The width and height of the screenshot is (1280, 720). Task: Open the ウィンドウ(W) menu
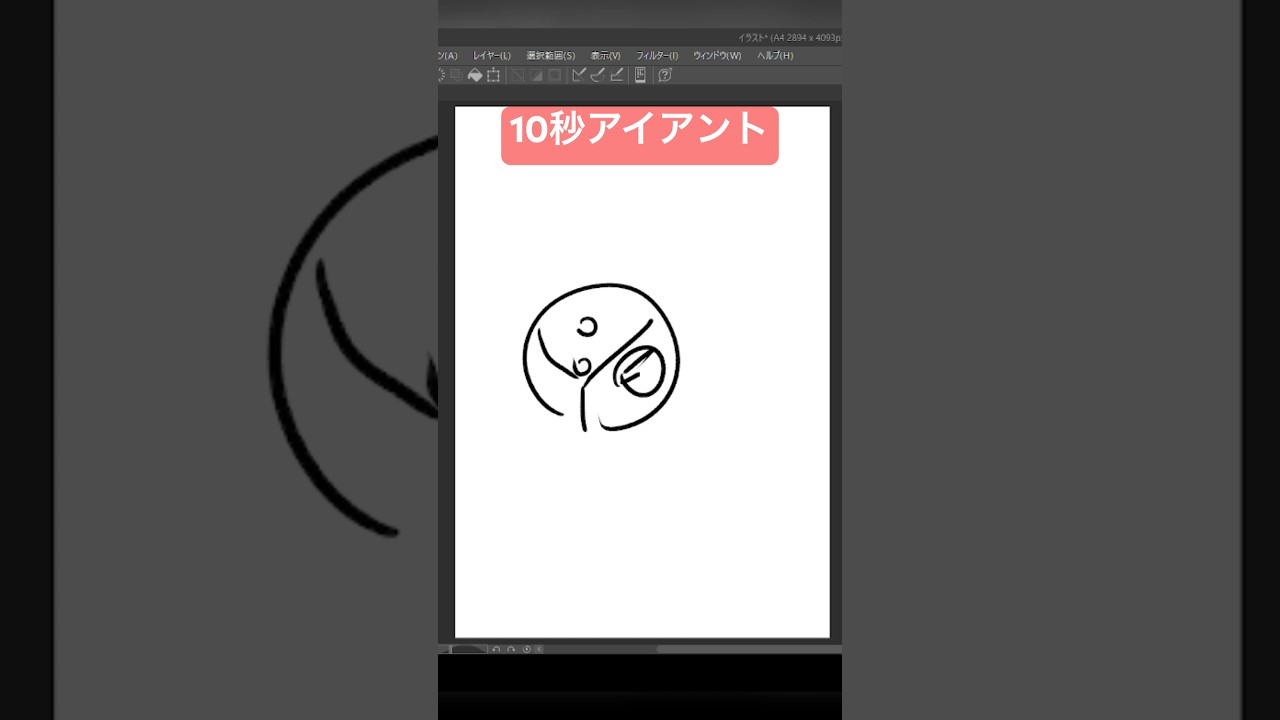point(717,55)
